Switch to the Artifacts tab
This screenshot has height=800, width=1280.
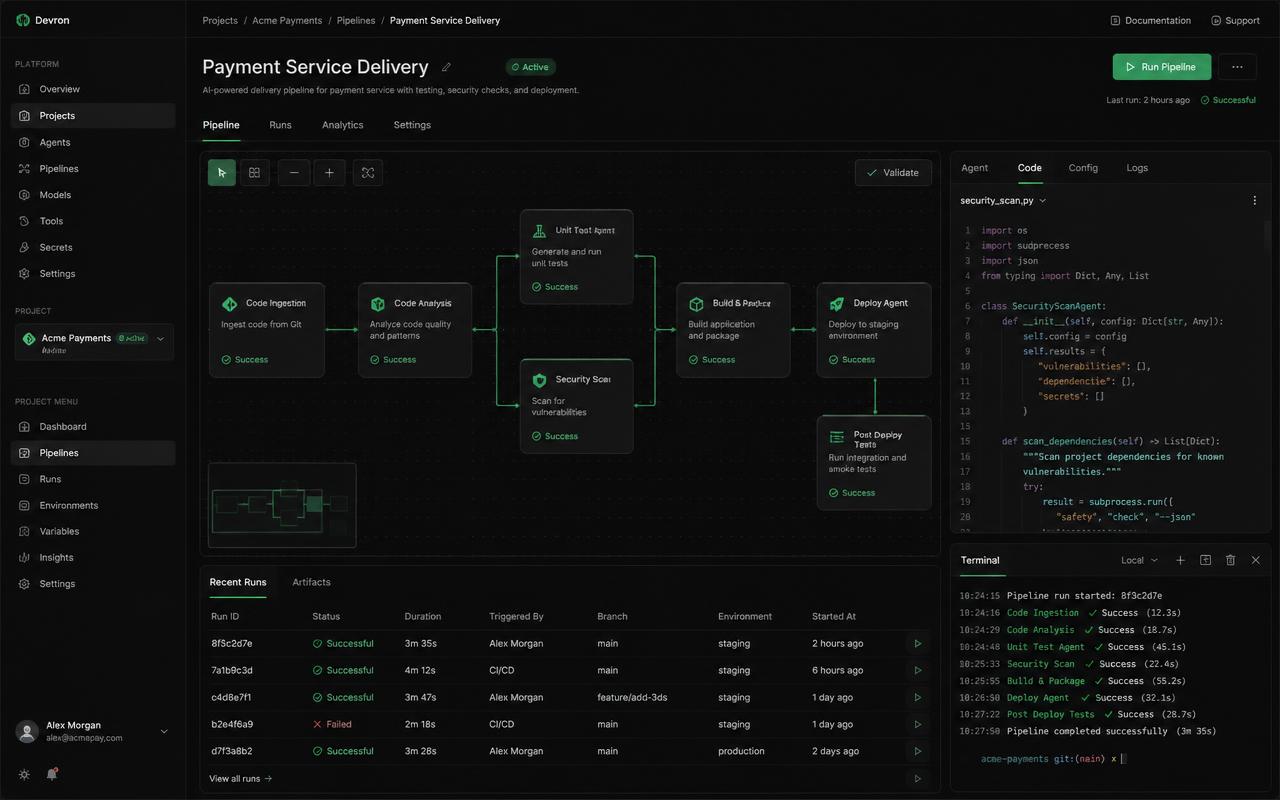[x=311, y=582]
